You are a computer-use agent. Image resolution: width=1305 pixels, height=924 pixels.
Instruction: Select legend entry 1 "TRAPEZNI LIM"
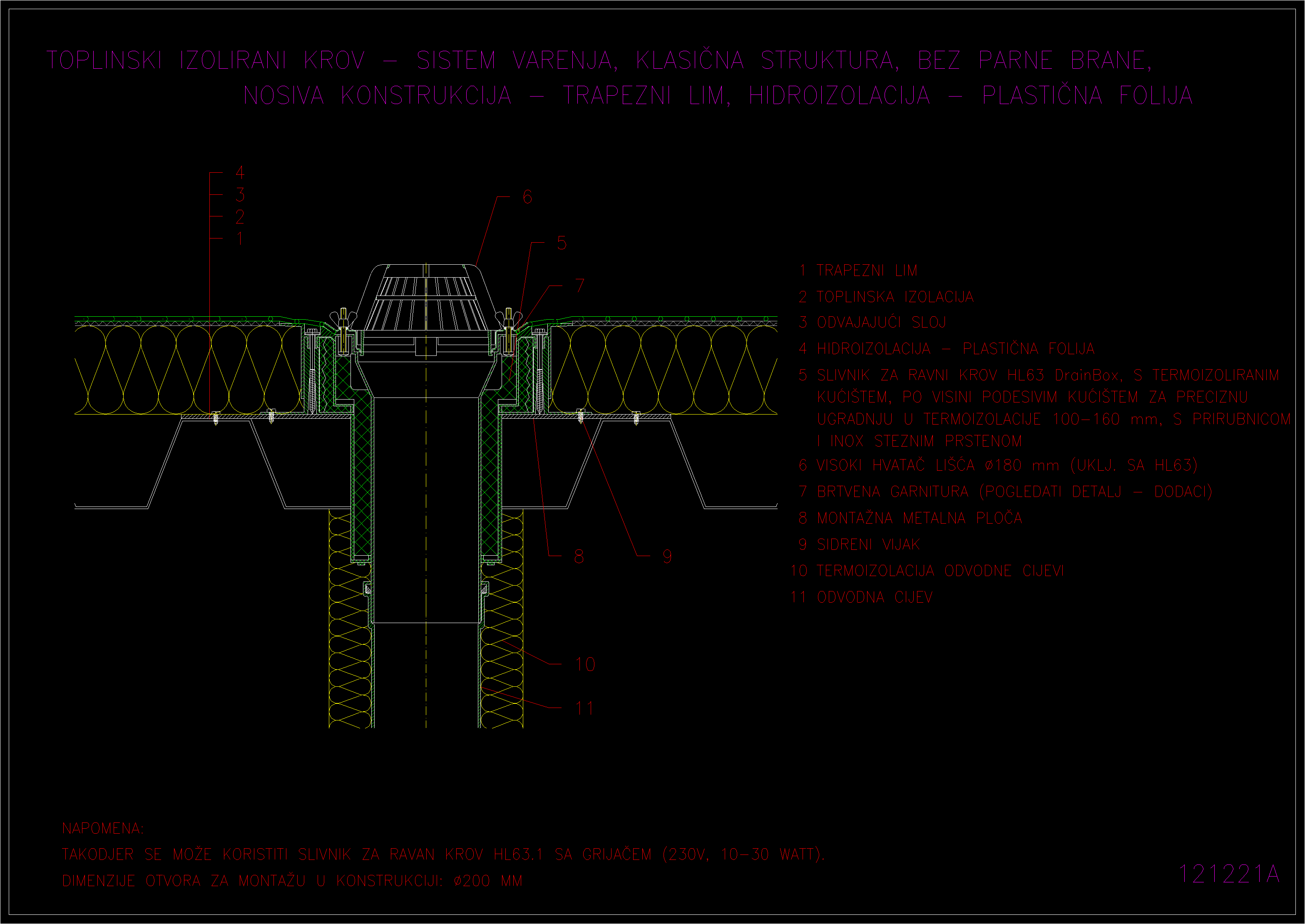pyautogui.click(x=858, y=270)
